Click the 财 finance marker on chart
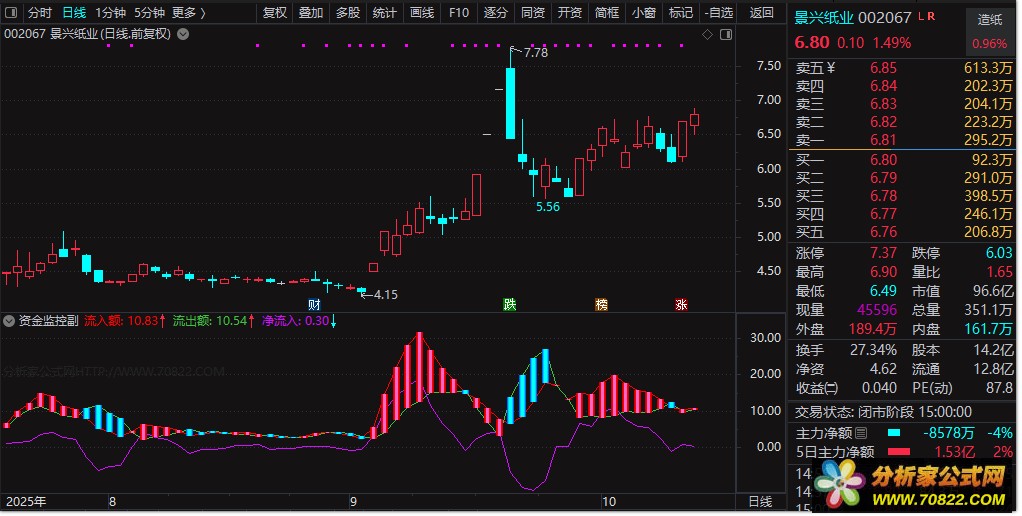Viewport: 1022px width, 516px height. click(x=314, y=304)
